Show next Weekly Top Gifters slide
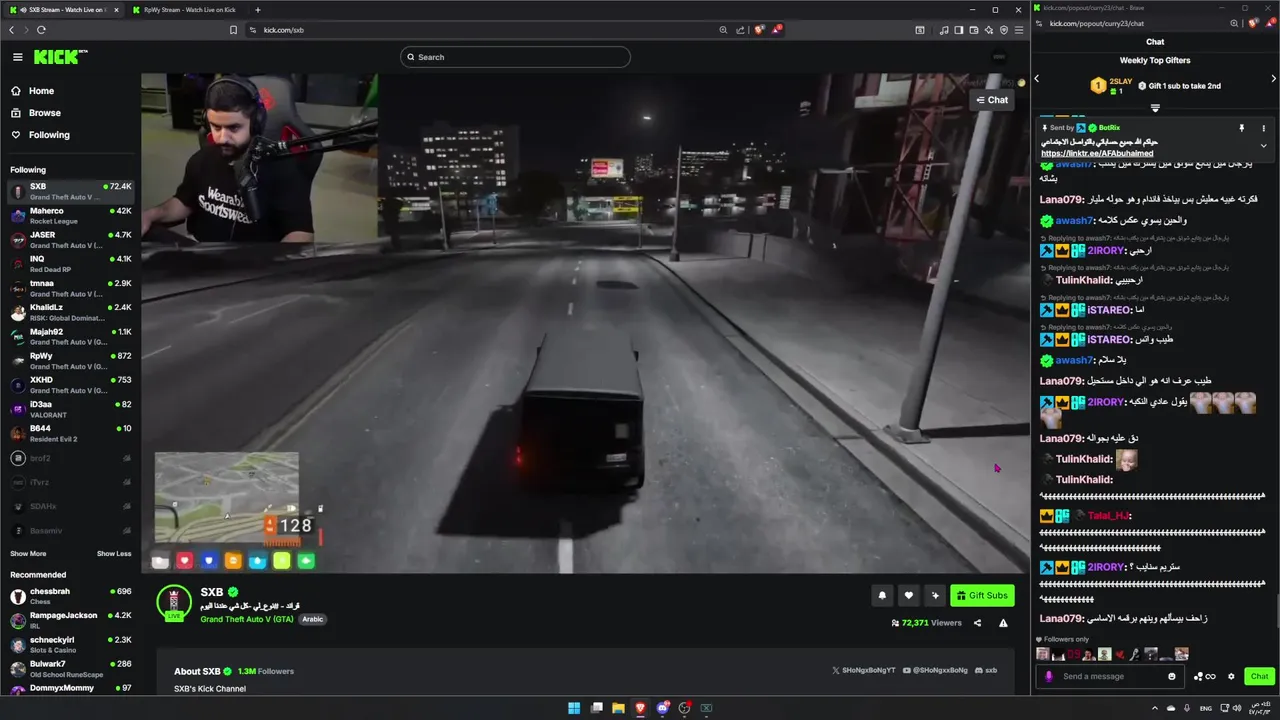This screenshot has width=1280, height=720. click(x=1273, y=78)
